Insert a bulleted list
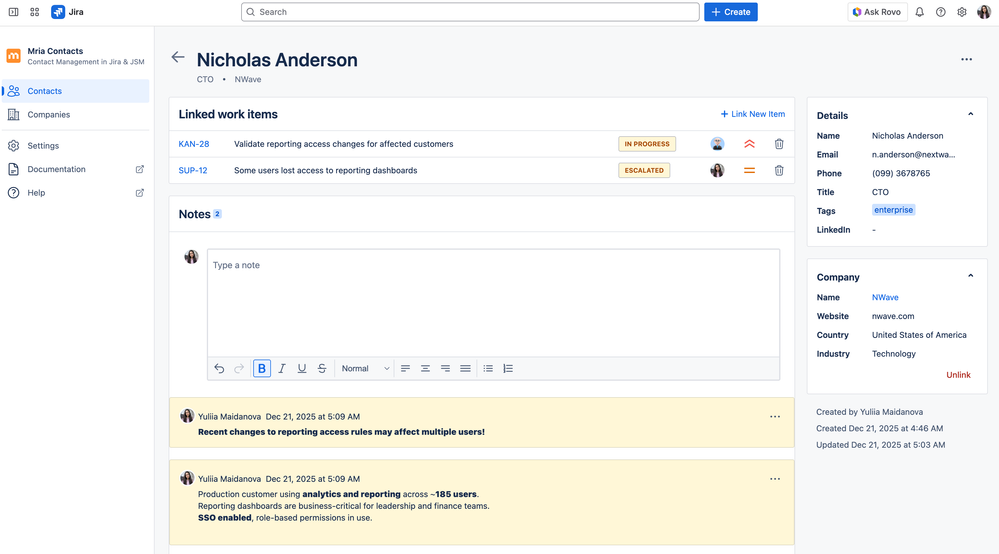This screenshot has height=554, width=999. [x=488, y=369]
